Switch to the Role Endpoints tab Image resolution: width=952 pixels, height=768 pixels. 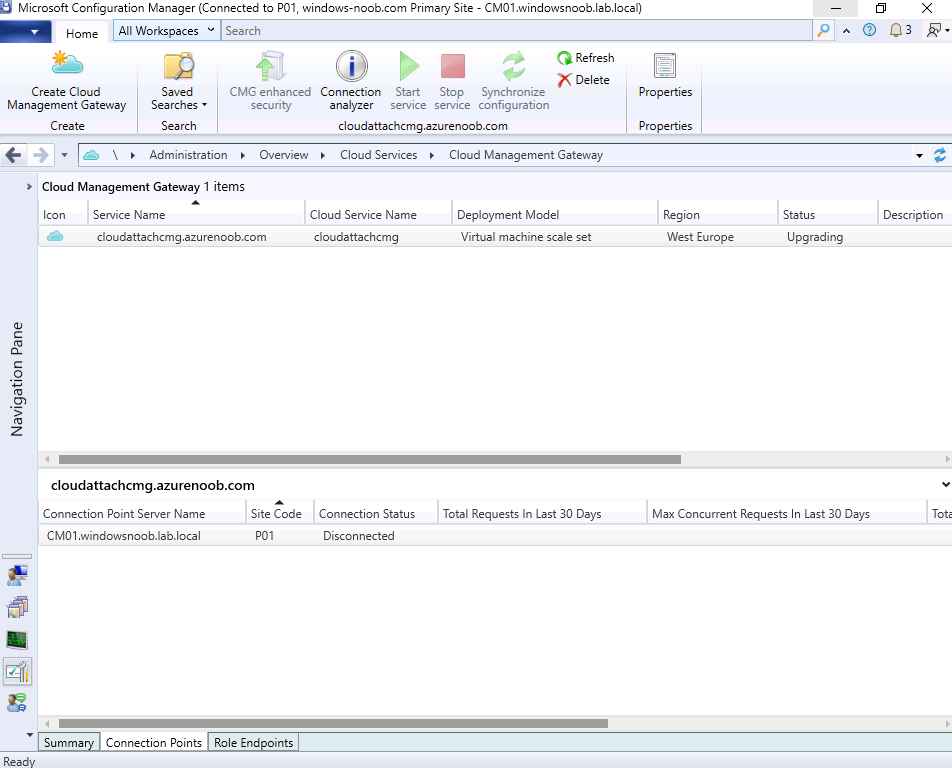click(x=253, y=743)
